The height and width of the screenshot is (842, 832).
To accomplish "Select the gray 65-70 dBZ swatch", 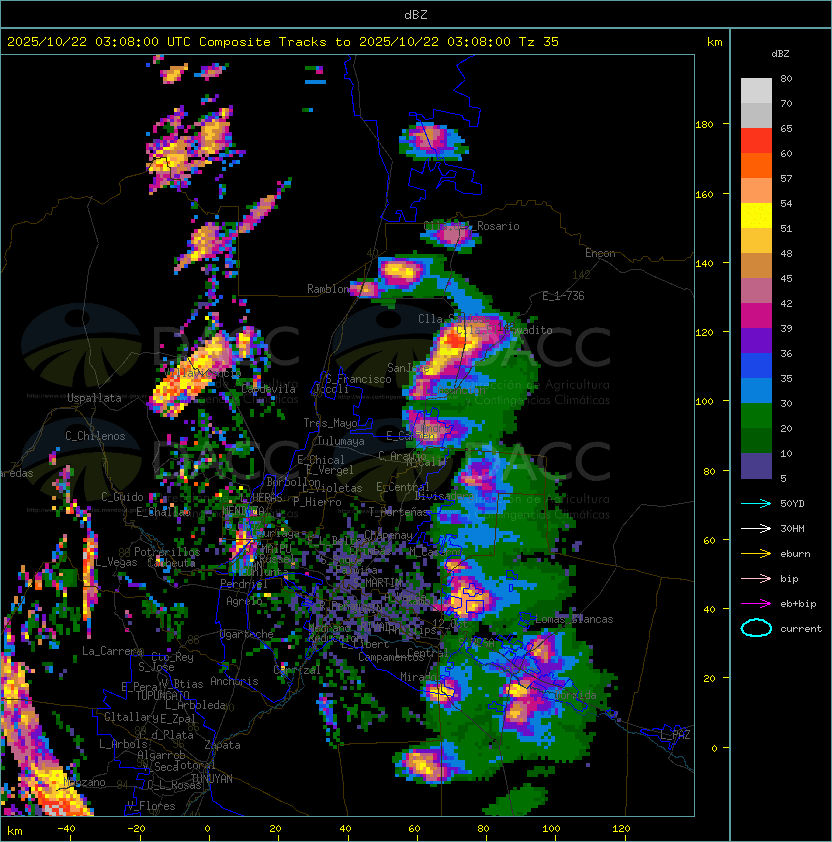I will [x=756, y=115].
